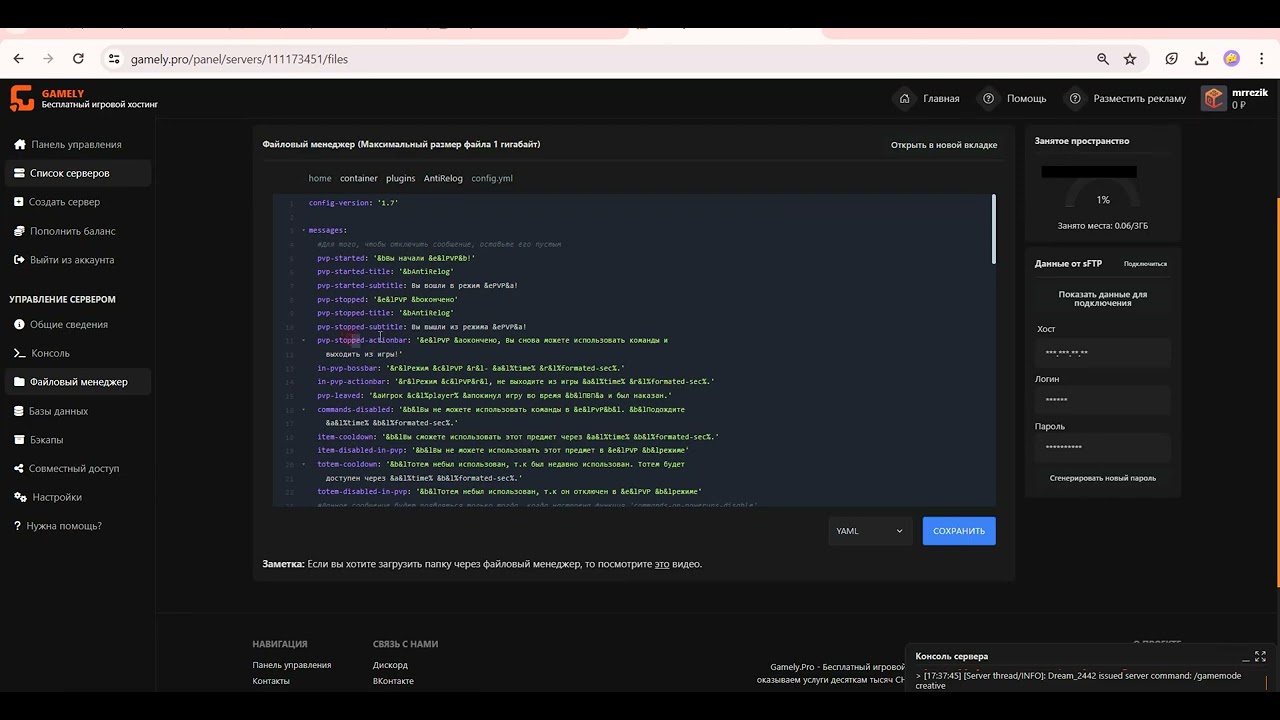1280x720 pixels.
Task: Click the Хост field
Action: (1103, 352)
